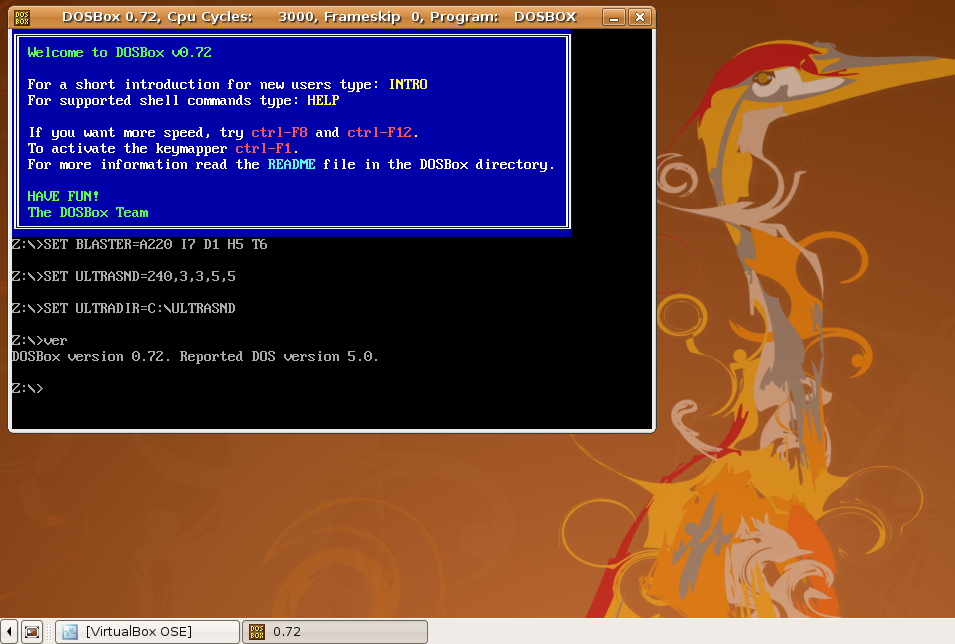This screenshot has width=955, height=644.
Task: Click the red ctrl-F1 keymapper text
Action: click(264, 148)
